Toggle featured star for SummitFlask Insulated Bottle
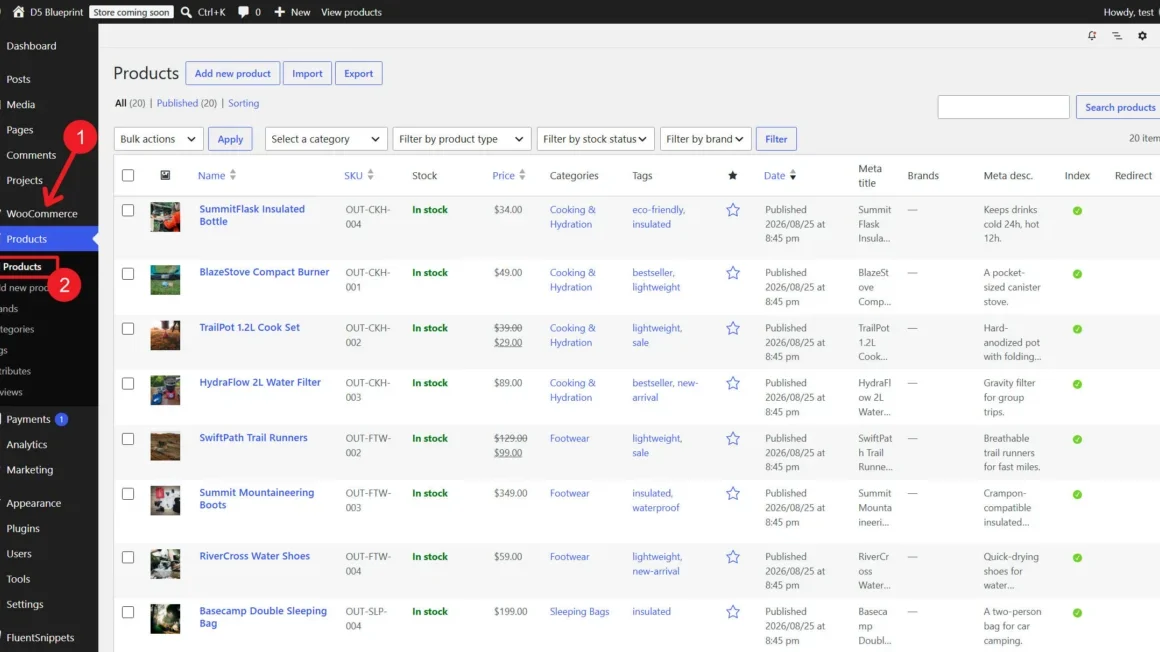Image resolution: width=1160 pixels, height=652 pixels. click(x=732, y=210)
